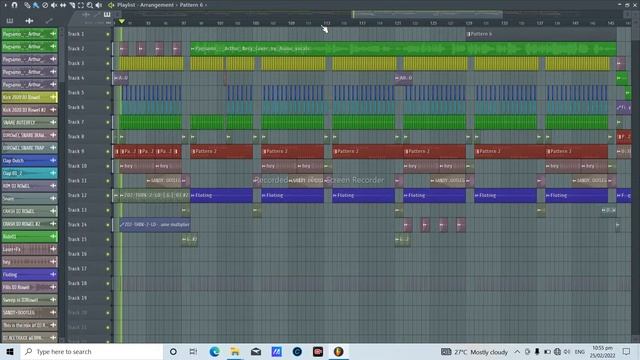
Task: Open the playlist options menu arrow
Action: click(6, 5)
